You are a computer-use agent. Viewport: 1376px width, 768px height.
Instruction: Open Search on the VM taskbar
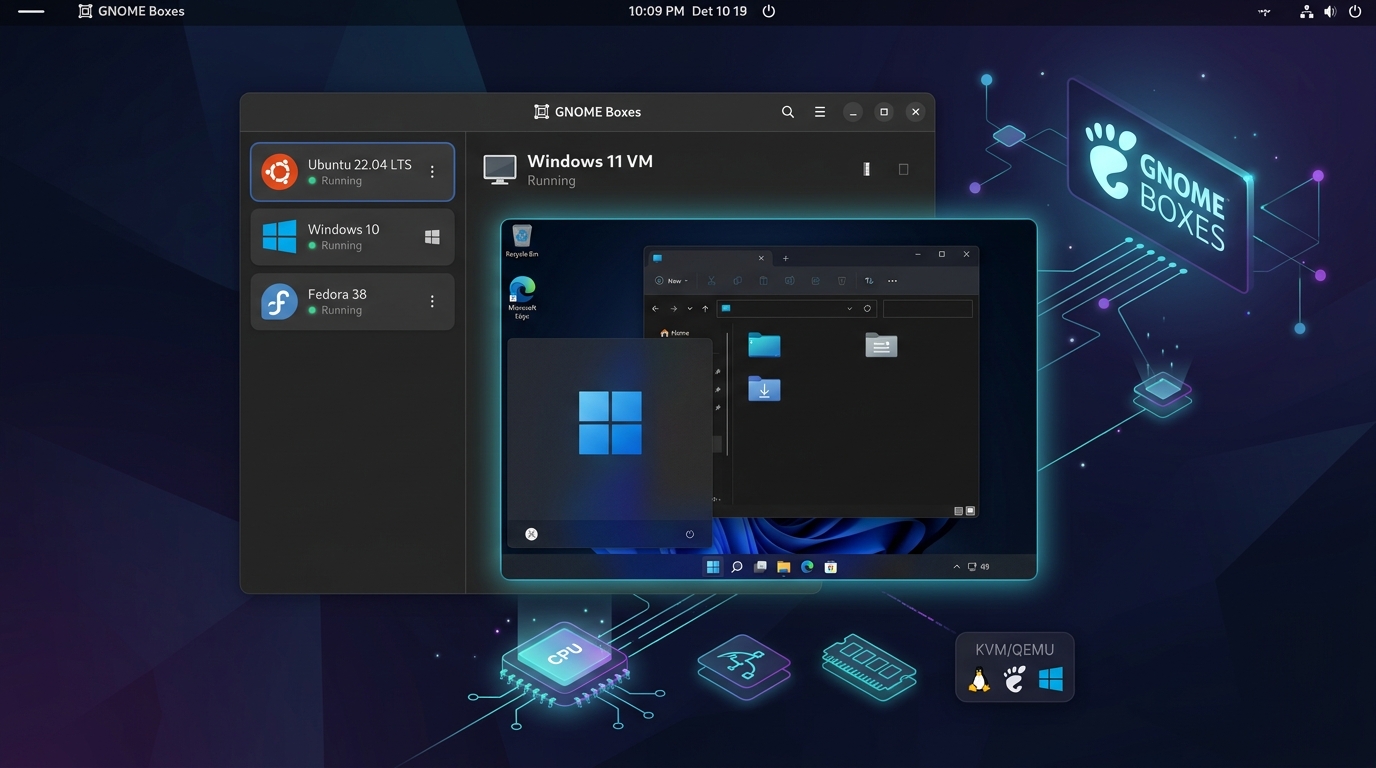tap(737, 567)
